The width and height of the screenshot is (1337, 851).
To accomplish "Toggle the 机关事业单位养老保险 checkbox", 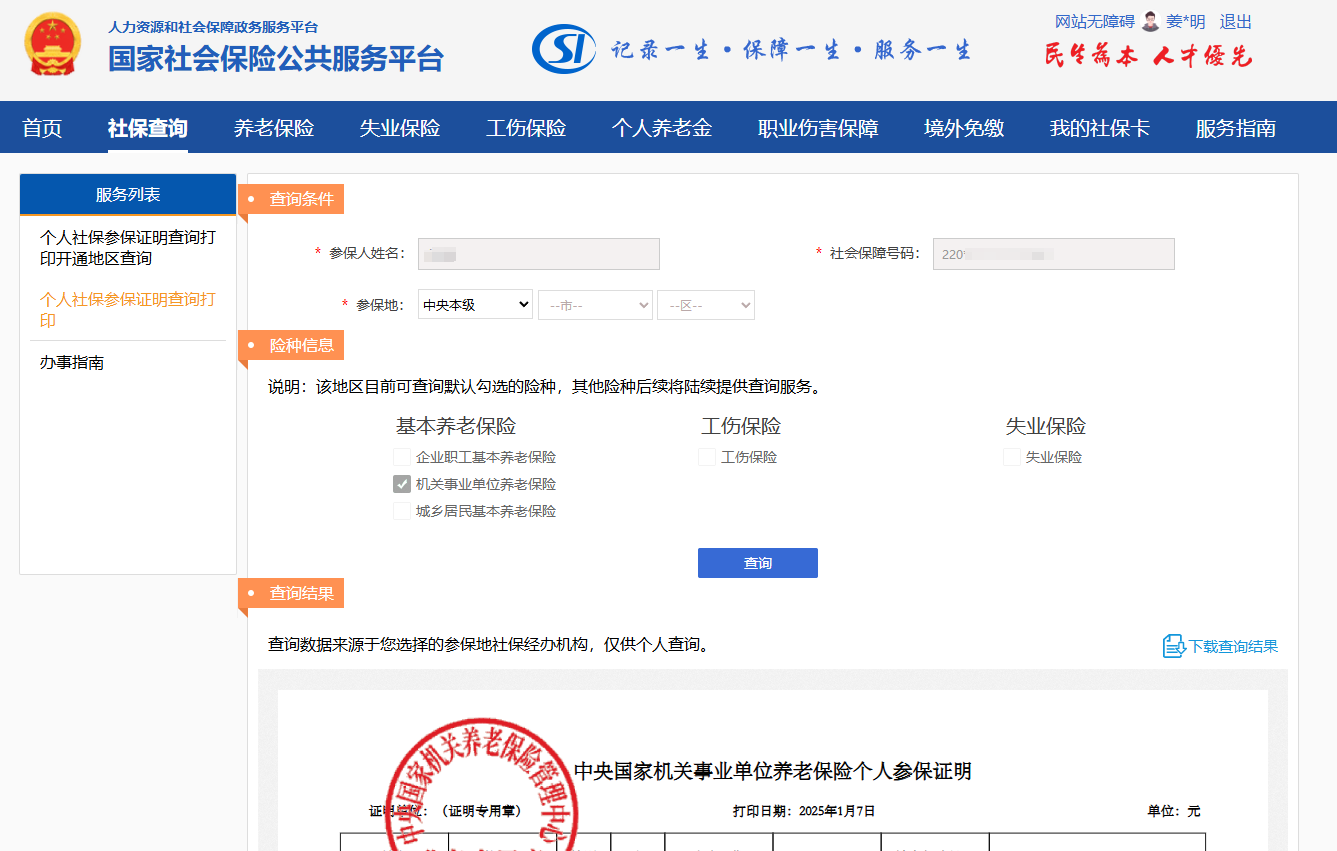I will pos(402,484).
